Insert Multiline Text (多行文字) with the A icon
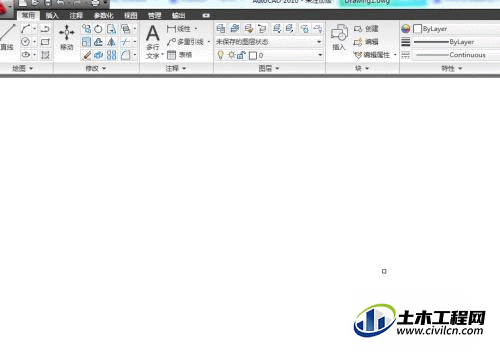The width and height of the screenshot is (500, 361). (153, 42)
